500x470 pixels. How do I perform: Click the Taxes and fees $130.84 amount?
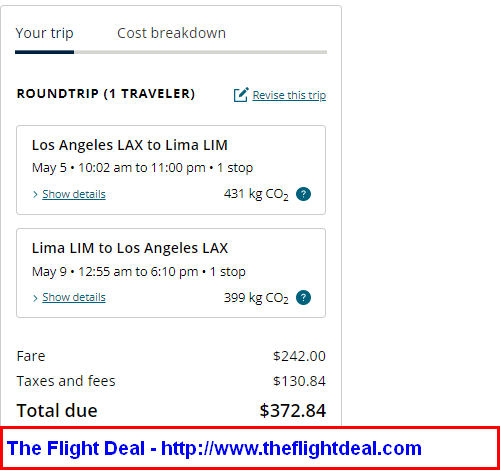299,381
